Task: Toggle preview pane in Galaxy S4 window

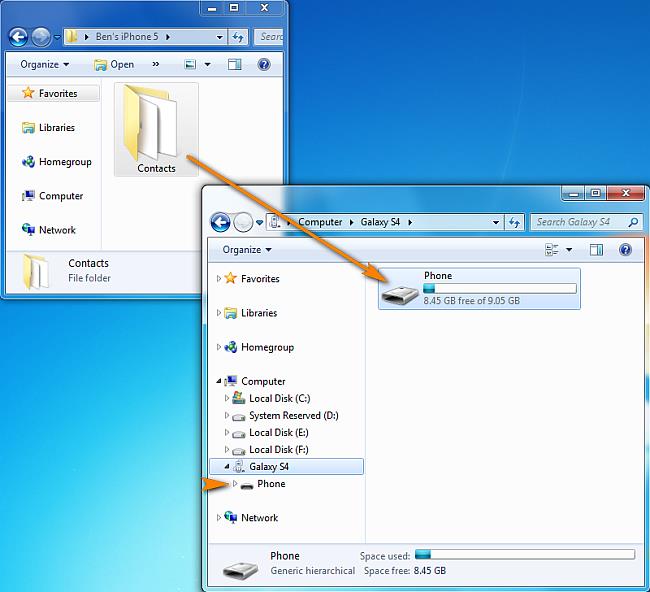Action: click(596, 250)
